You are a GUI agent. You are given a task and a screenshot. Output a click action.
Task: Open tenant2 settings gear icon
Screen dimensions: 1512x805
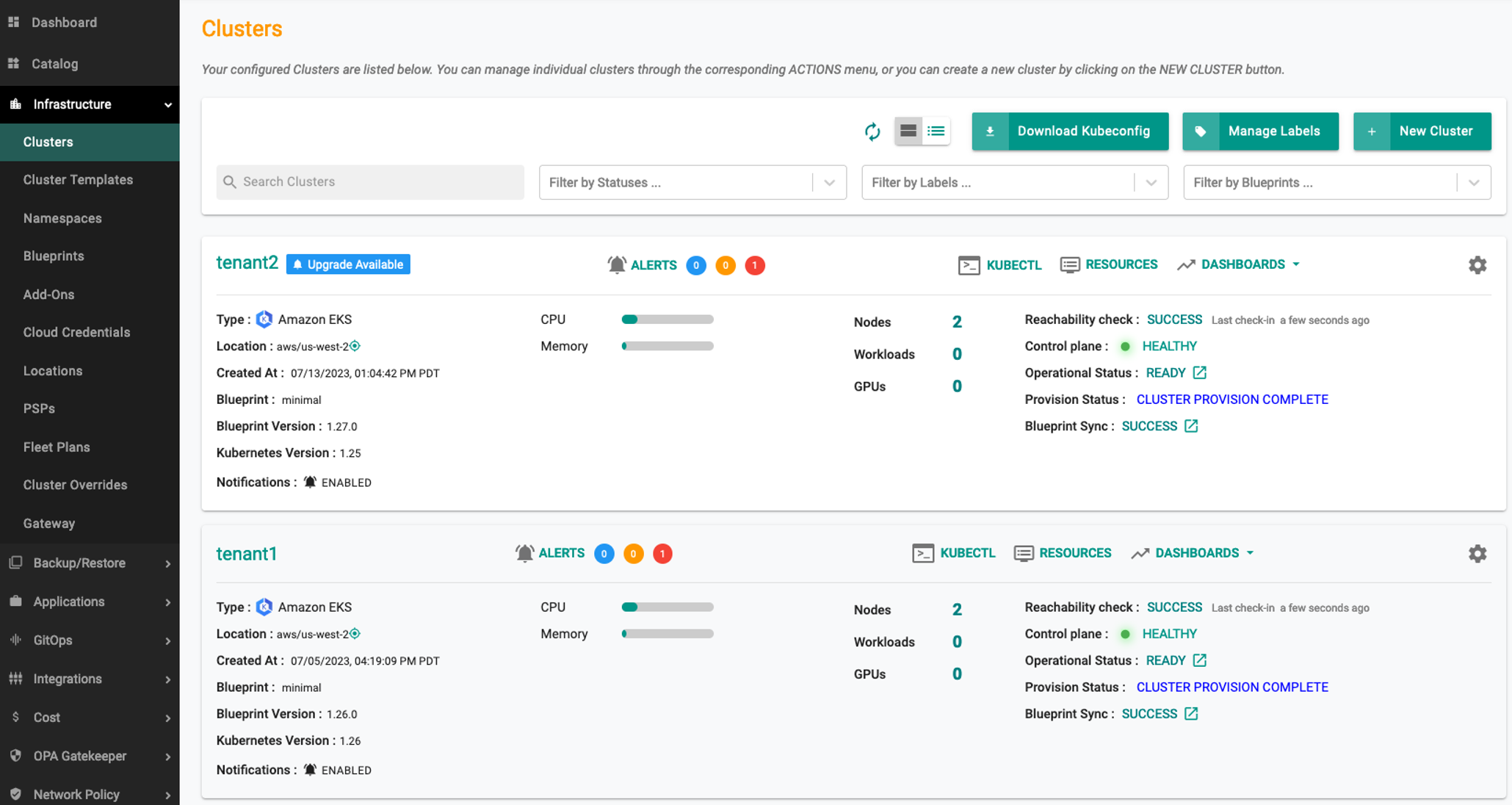(1477, 265)
